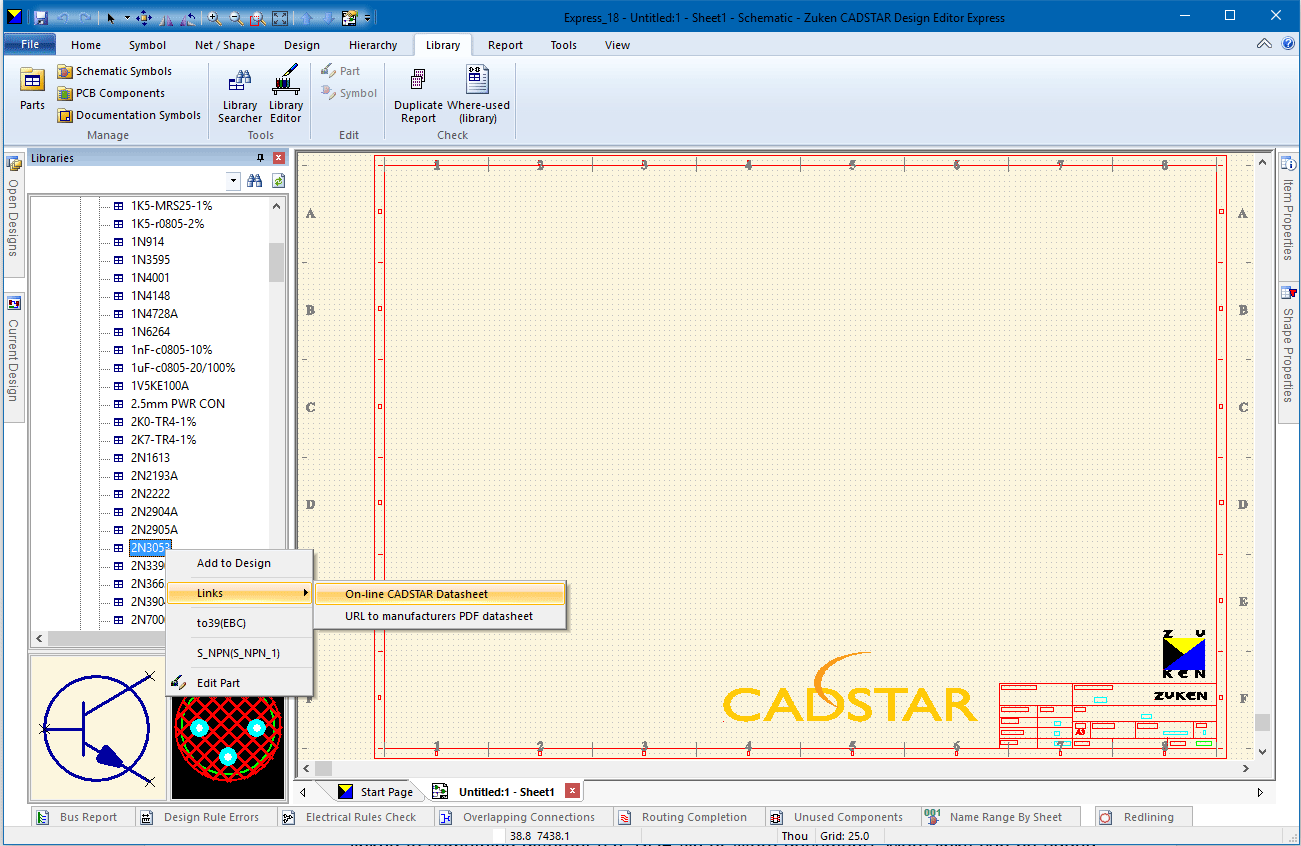The height and width of the screenshot is (846, 1301).
Task: Switch to the Symbol ribbon tab
Action: (x=148, y=45)
